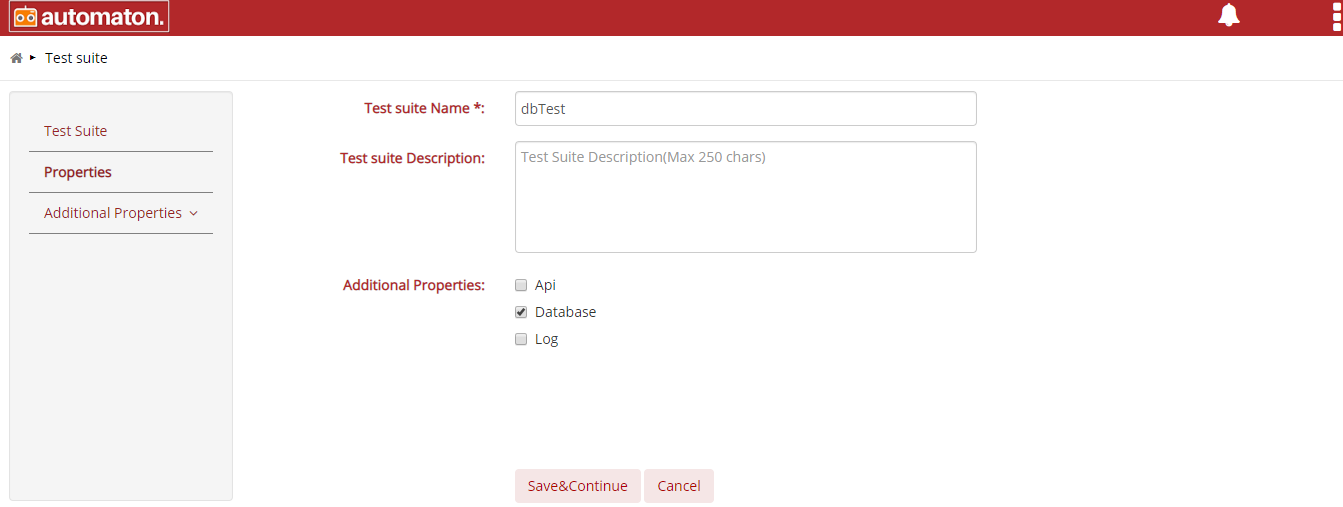This screenshot has width=1343, height=507.
Task: Click the Cancel button
Action: (x=679, y=486)
